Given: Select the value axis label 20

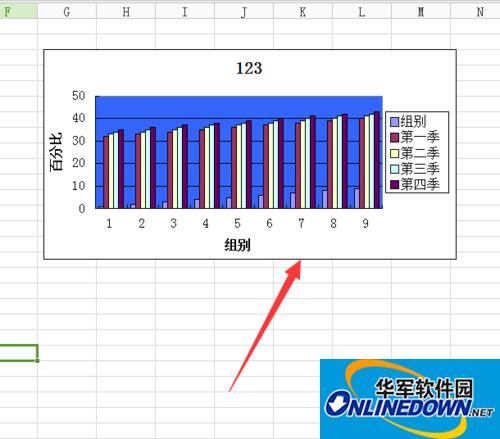Looking at the screenshot, I should coord(79,163).
